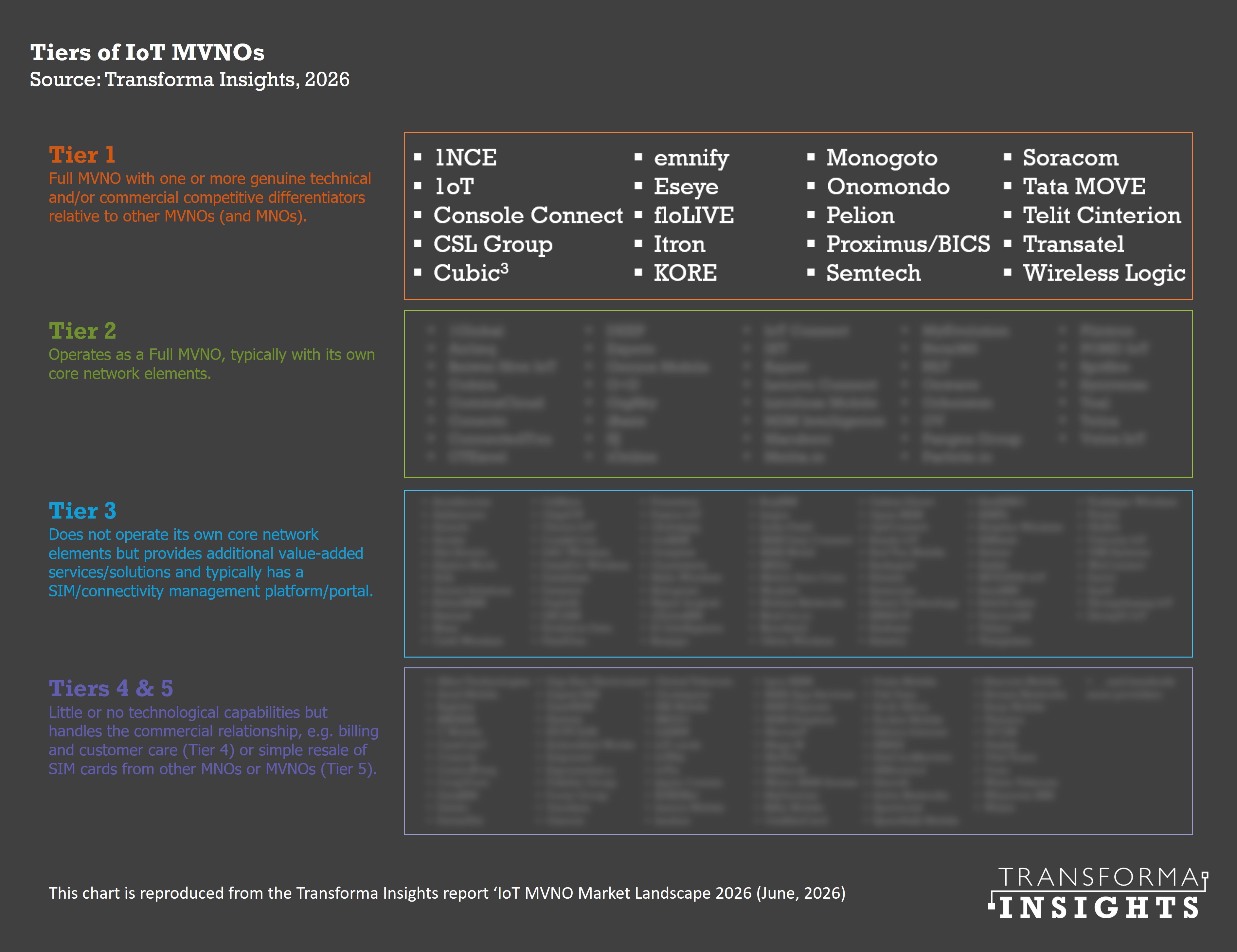The height and width of the screenshot is (952, 1237).
Task: Click the Tier 3 blue heading
Action: click(83, 511)
